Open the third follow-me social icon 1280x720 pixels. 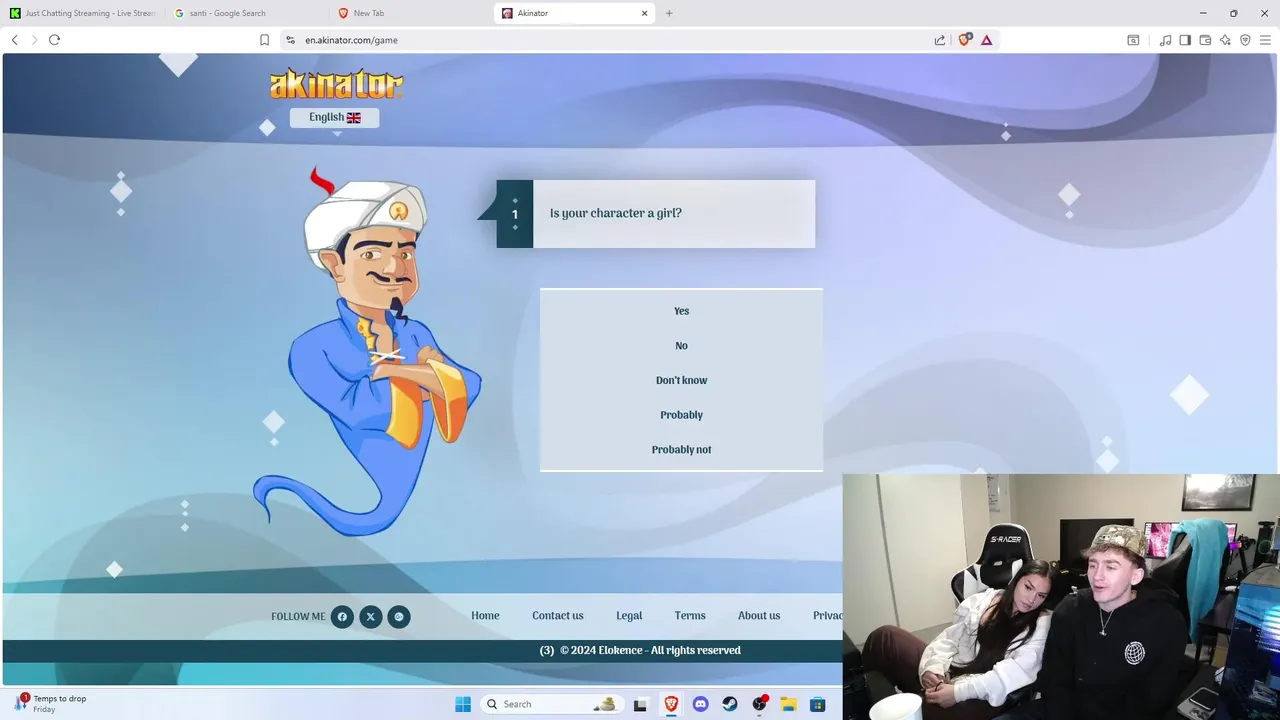[x=398, y=617]
